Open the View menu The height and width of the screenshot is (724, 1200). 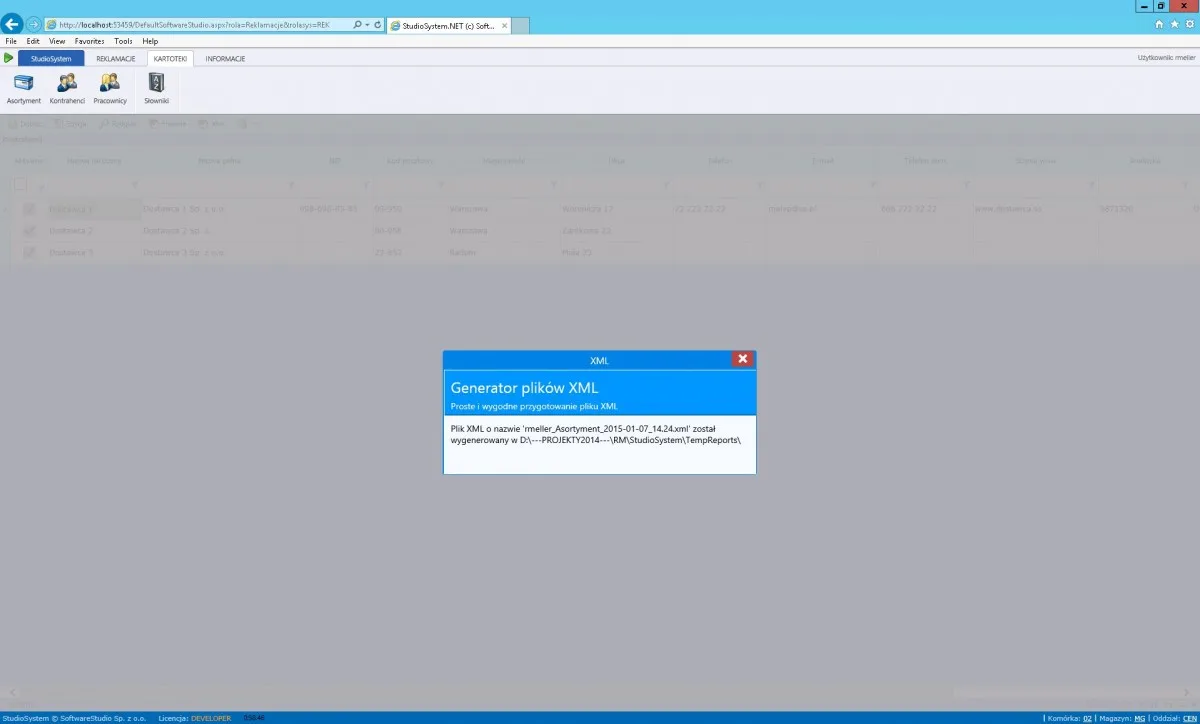(57, 41)
